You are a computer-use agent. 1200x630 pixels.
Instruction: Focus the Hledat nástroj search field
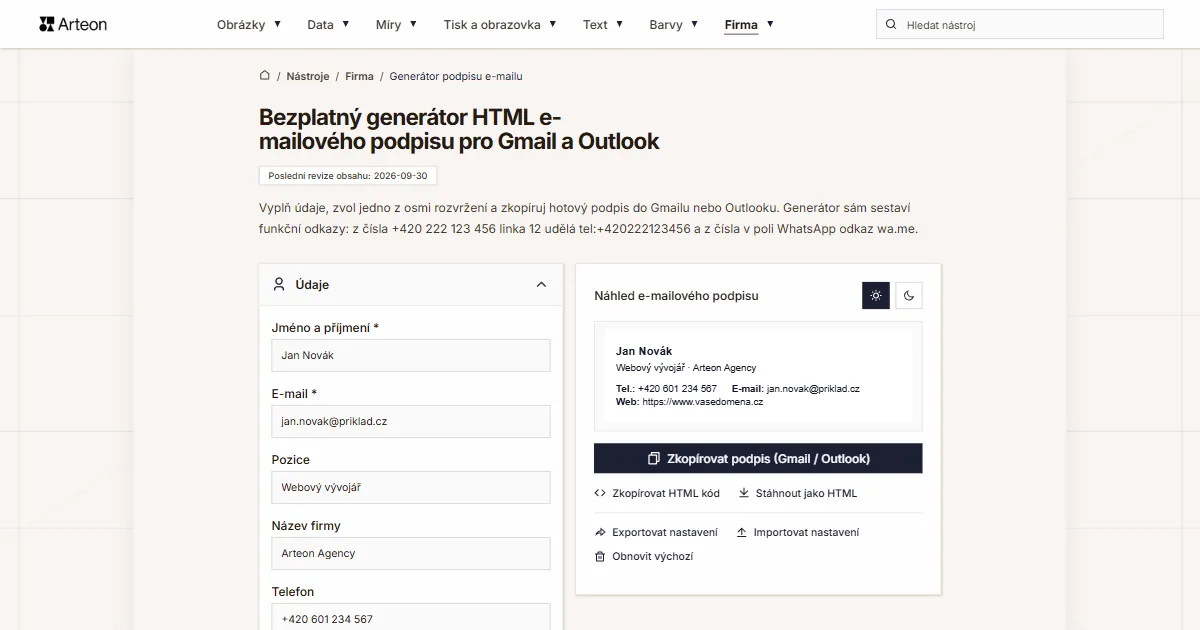[x=1020, y=25]
